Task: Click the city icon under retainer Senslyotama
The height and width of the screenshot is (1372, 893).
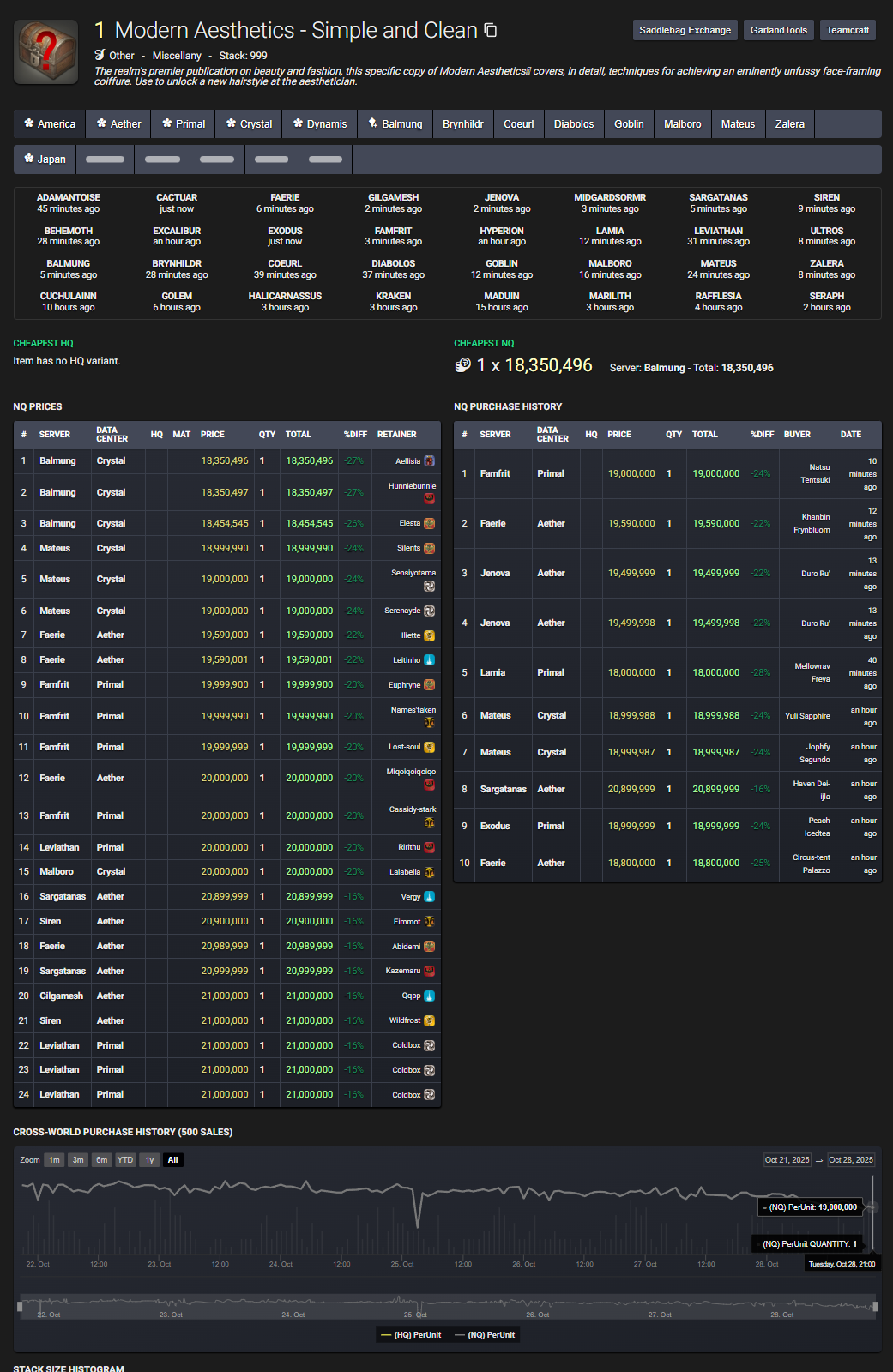Action: 430,586
